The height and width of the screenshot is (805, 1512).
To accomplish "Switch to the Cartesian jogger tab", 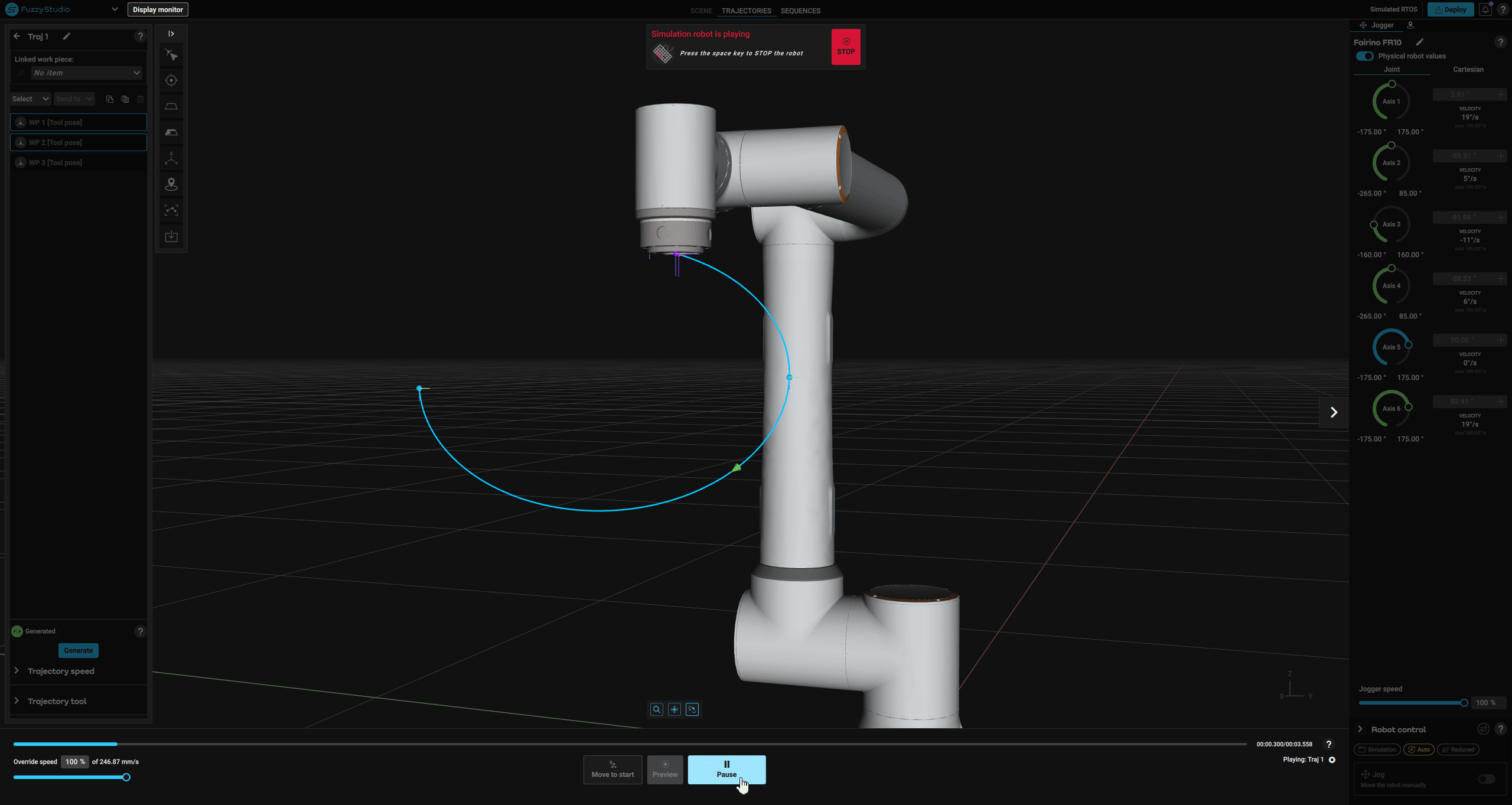I will (1468, 70).
